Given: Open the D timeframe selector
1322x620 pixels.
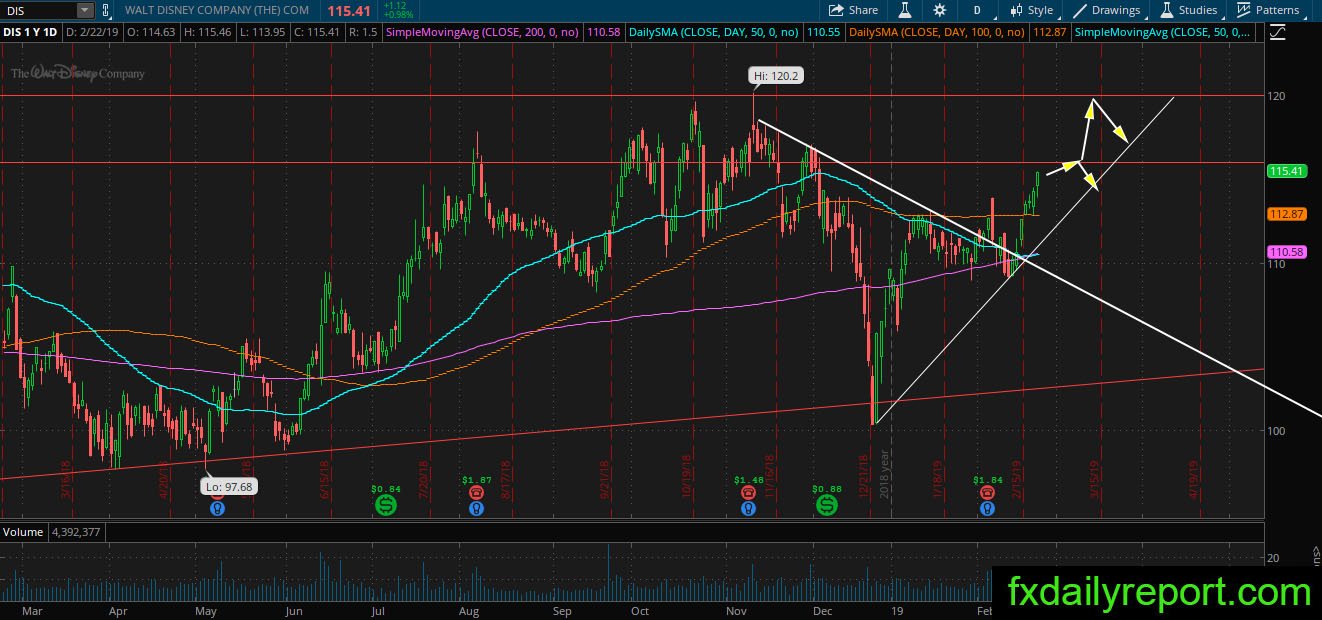Looking at the screenshot, I should pos(976,10).
